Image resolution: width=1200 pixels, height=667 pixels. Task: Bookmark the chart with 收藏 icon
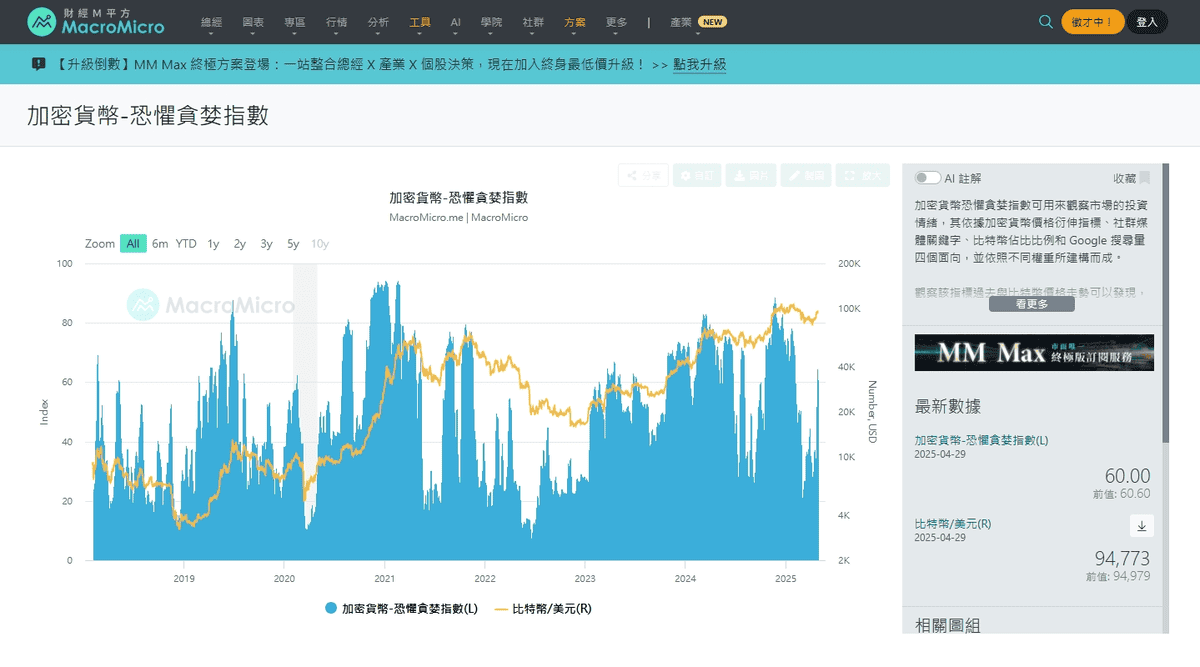[1145, 178]
